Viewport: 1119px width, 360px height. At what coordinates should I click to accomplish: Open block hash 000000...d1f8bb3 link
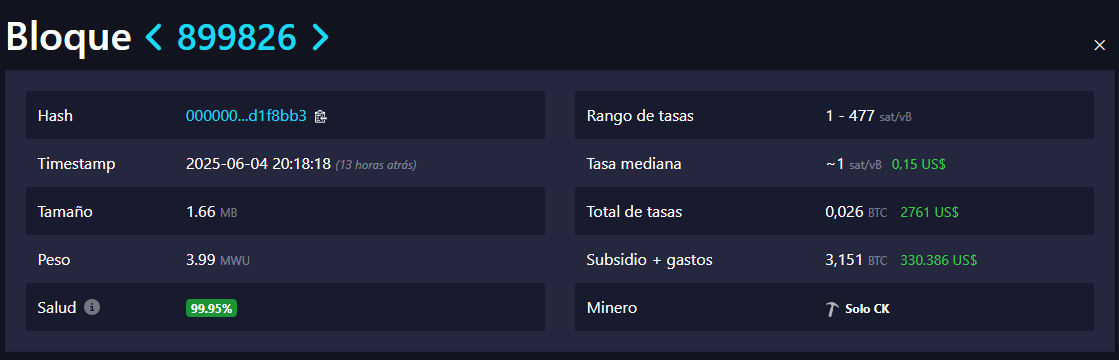coord(246,116)
